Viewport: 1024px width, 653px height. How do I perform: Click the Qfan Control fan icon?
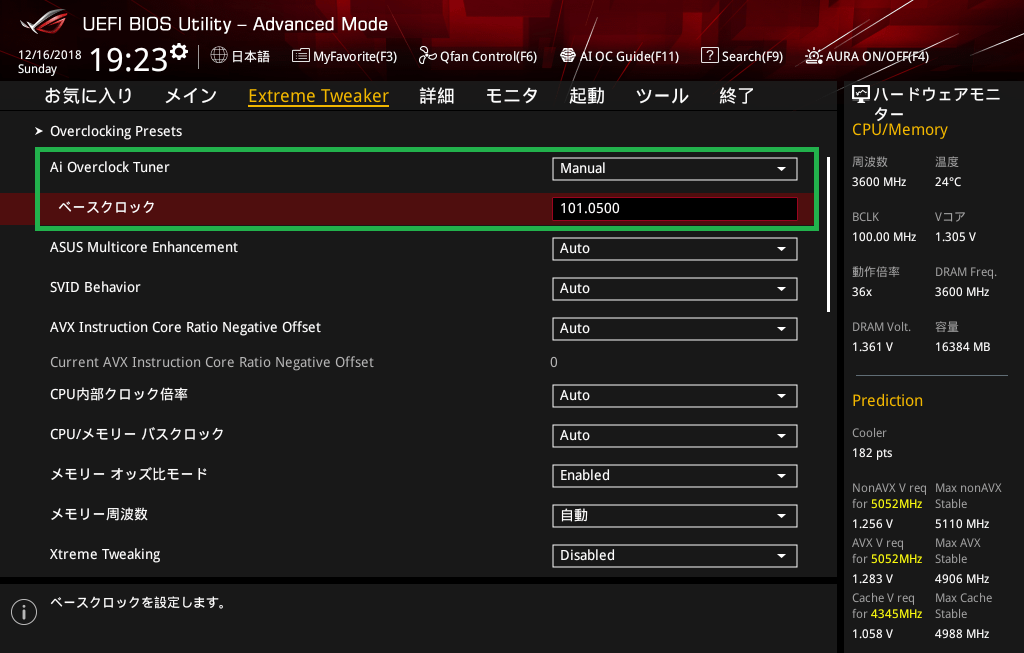pos(427,56)
